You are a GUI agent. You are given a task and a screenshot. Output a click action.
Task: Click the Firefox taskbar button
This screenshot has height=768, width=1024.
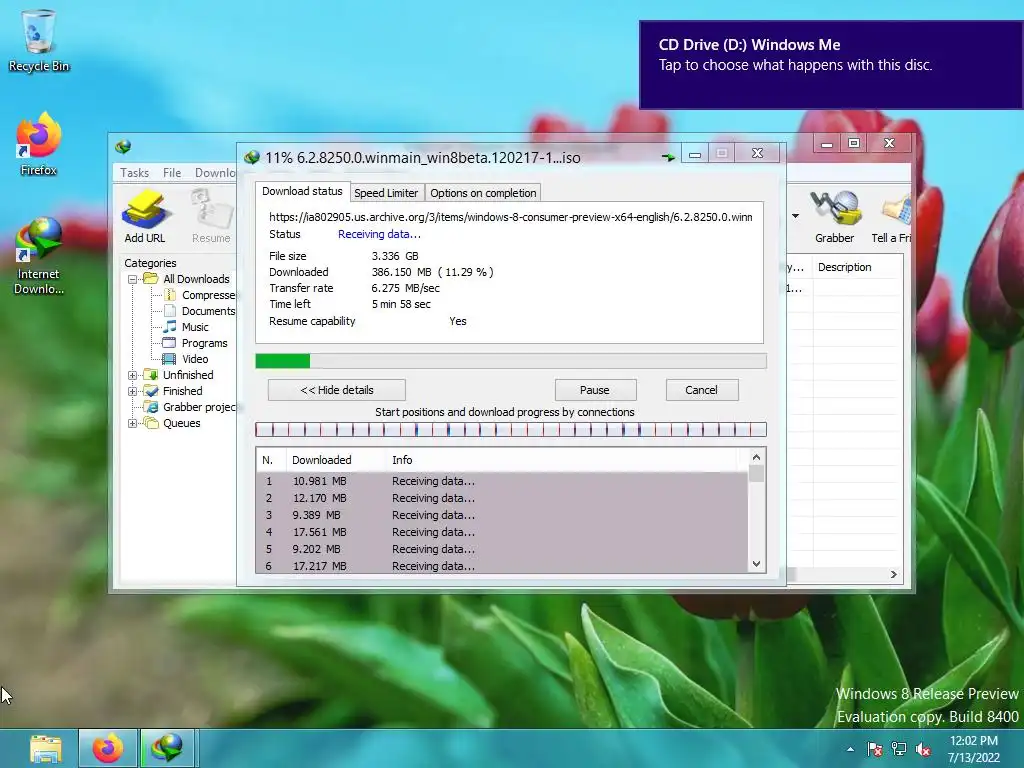coord(108,748)
